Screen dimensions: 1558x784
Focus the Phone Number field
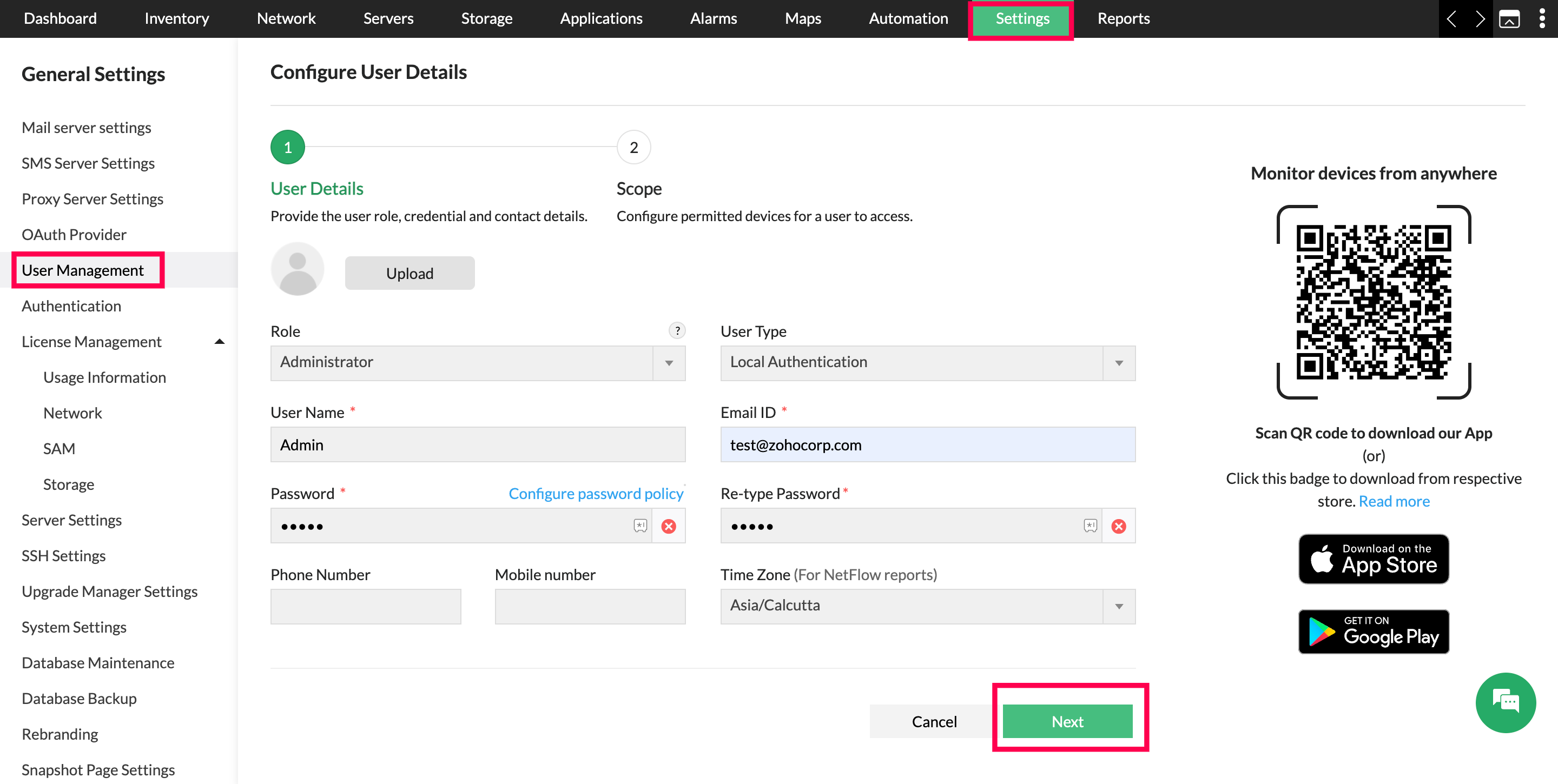pos(365,606)
